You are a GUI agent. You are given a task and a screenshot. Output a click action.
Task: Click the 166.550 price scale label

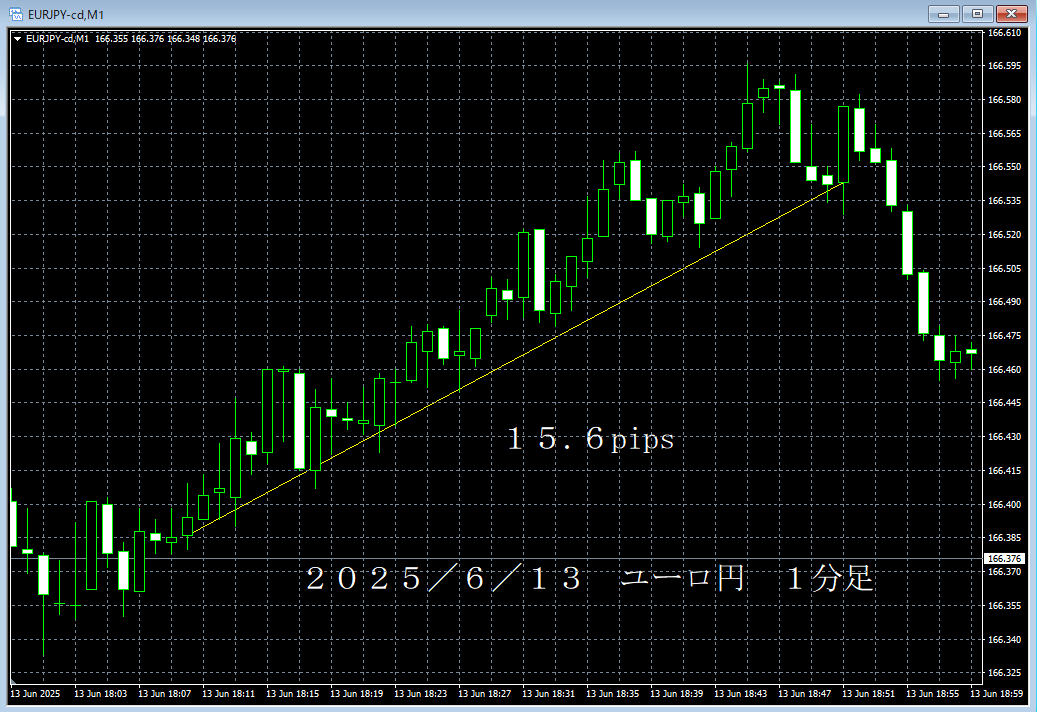(1004, 167)
